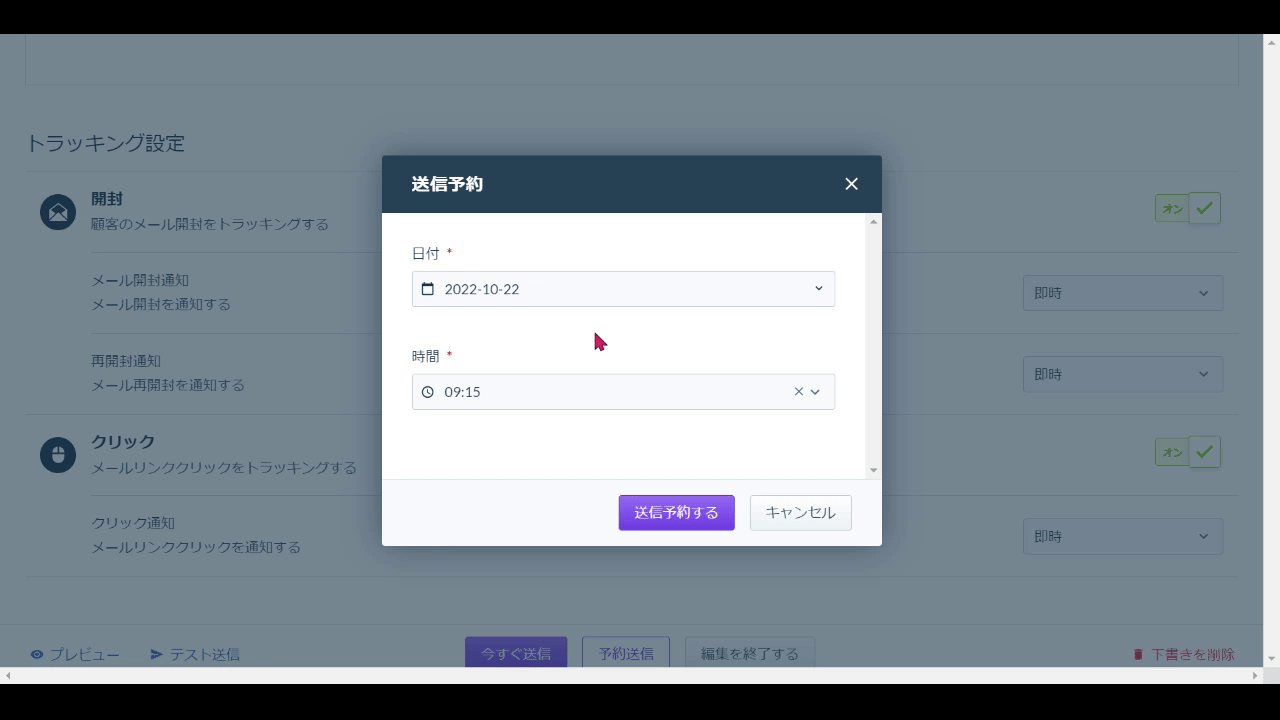Open the time dropdown chevron
This screenshot has height=720, width=1280.
pos(815,392)
